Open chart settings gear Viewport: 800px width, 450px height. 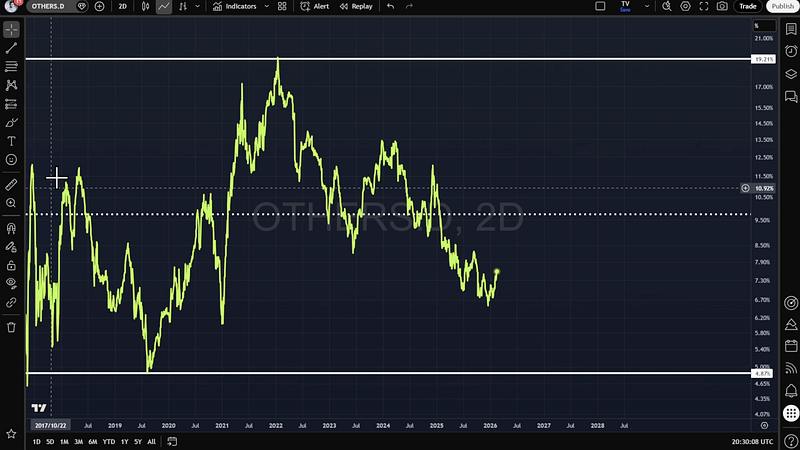point(685,6)
